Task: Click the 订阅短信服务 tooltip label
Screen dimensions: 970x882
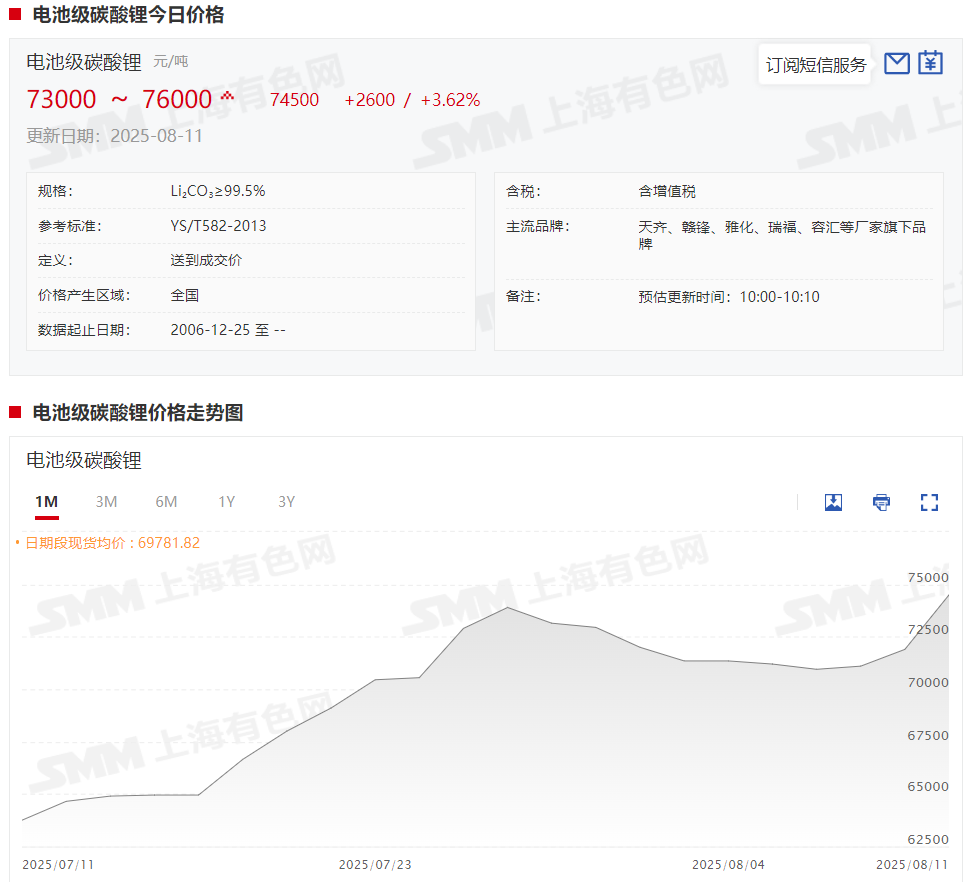Action: (815, 65)
